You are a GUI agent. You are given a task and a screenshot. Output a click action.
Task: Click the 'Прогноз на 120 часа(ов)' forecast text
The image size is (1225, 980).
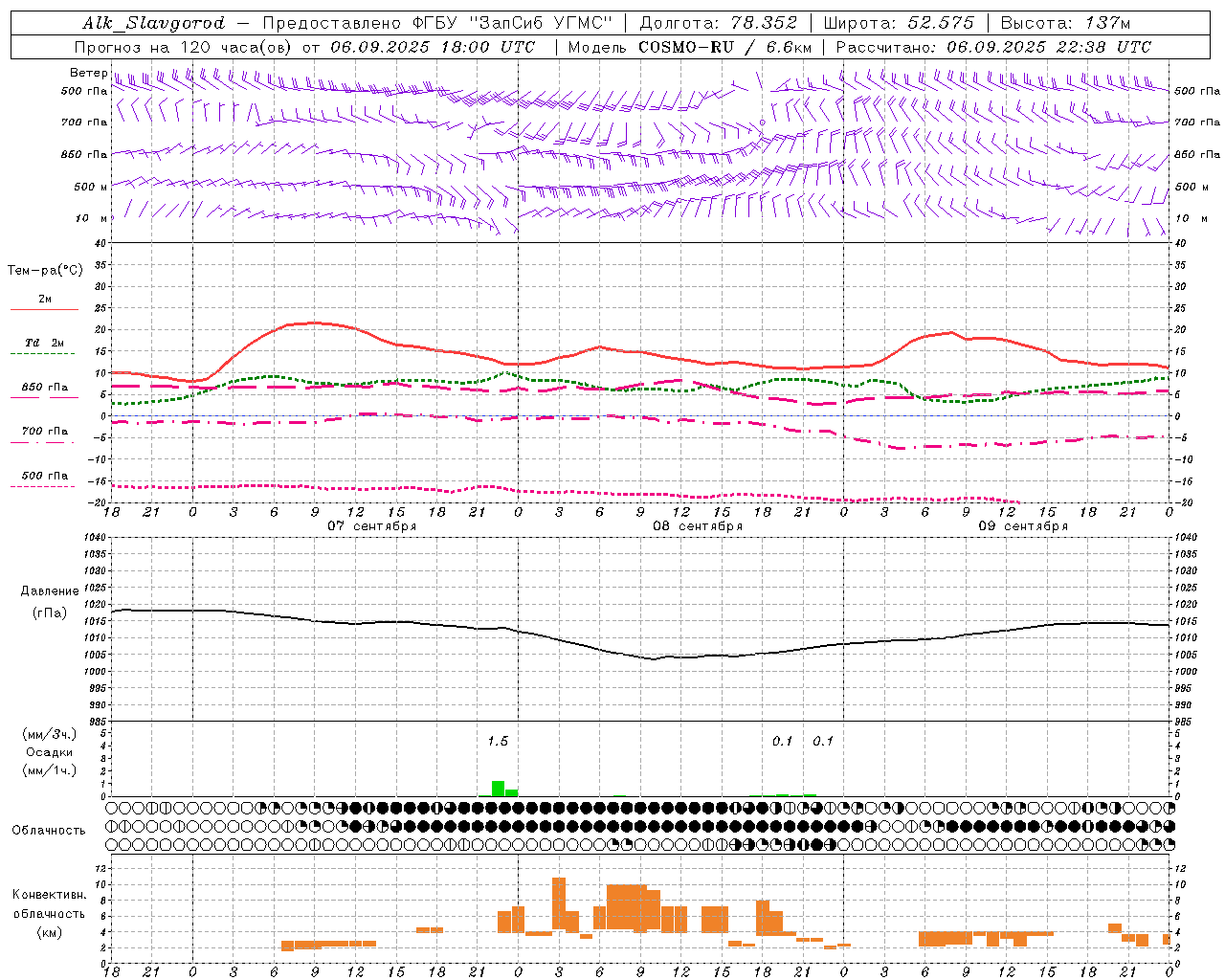click(185, 47)
